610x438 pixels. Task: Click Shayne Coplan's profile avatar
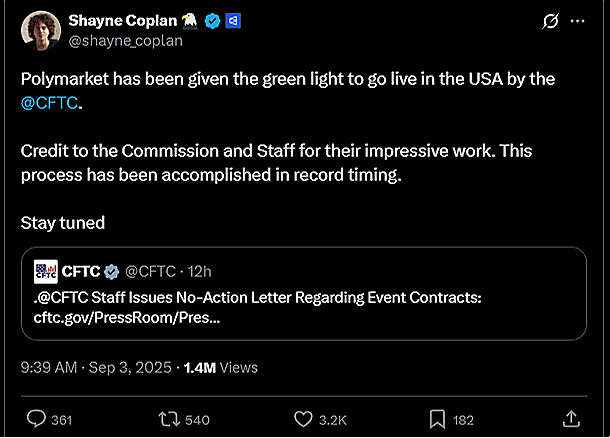(x=39, y=32)
